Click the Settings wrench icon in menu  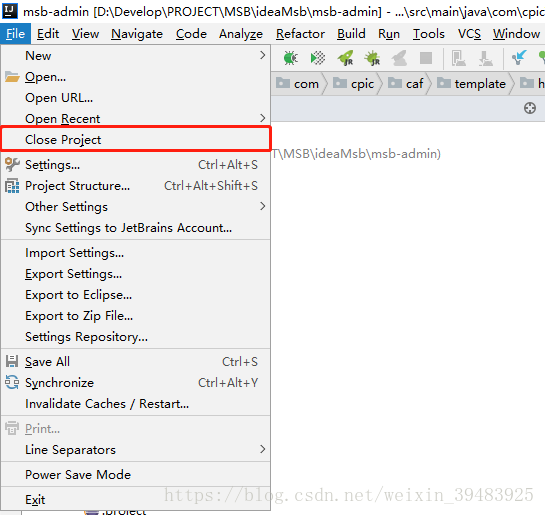point(12,165)
